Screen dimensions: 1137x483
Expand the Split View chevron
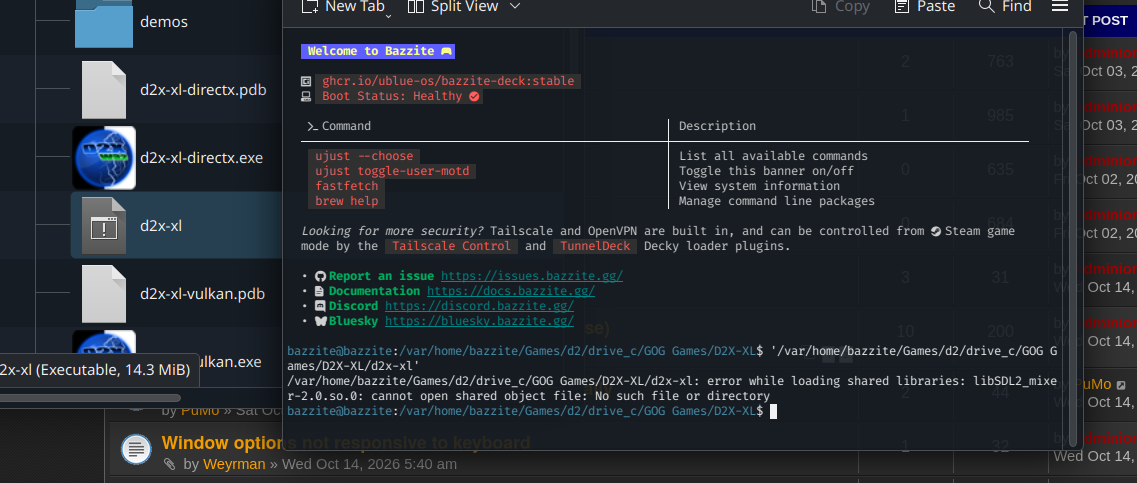515,7
